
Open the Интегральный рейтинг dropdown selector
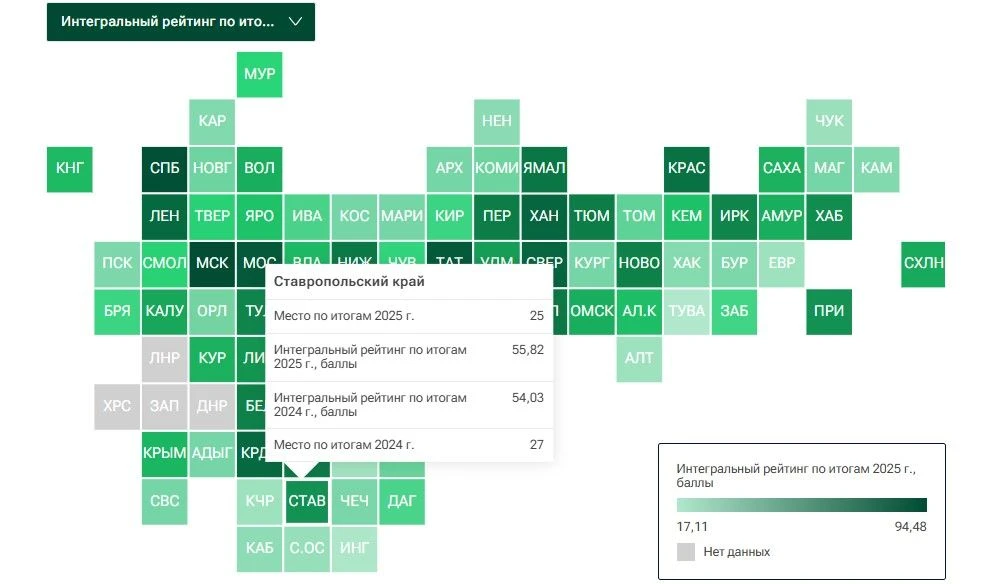(180, 22)
